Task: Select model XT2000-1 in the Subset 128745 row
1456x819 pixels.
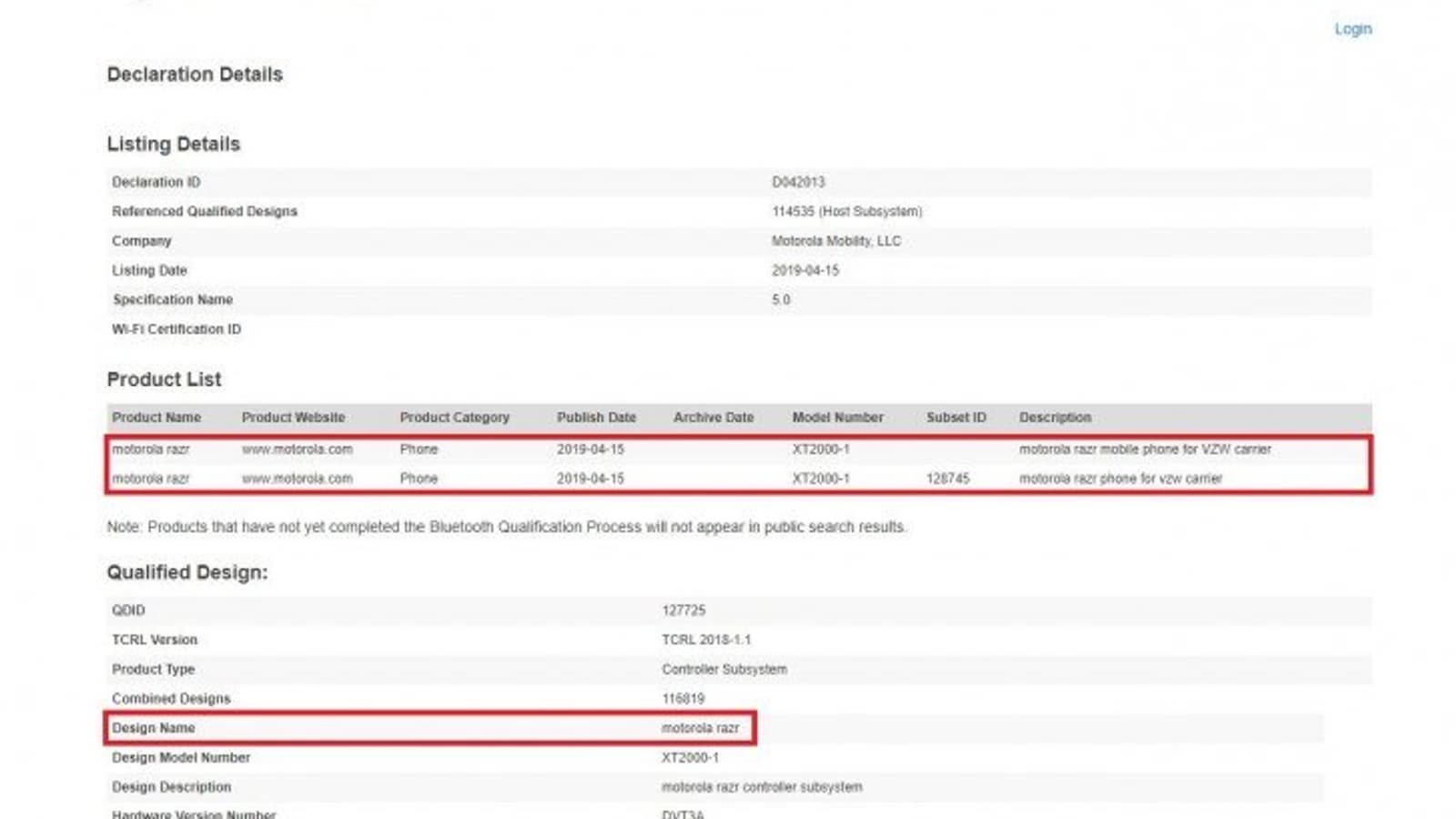Action: [821, 479]
